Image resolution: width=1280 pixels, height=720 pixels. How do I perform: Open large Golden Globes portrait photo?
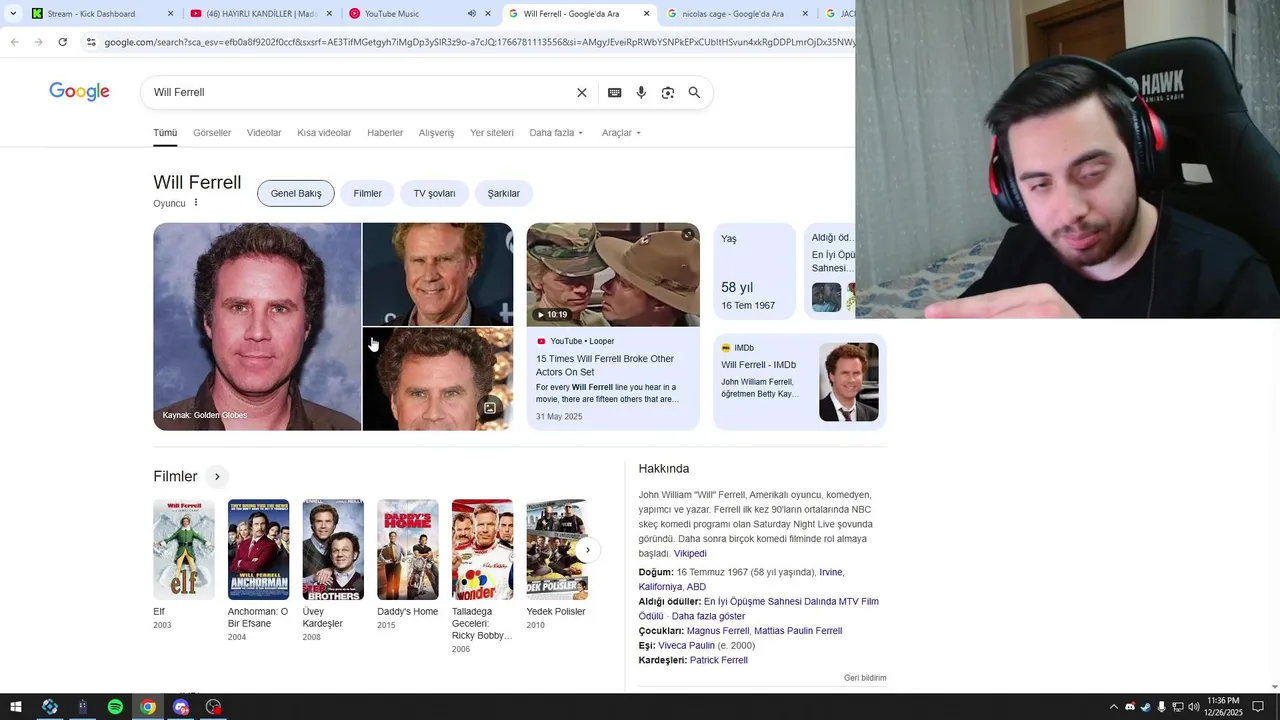pos(257,327)
